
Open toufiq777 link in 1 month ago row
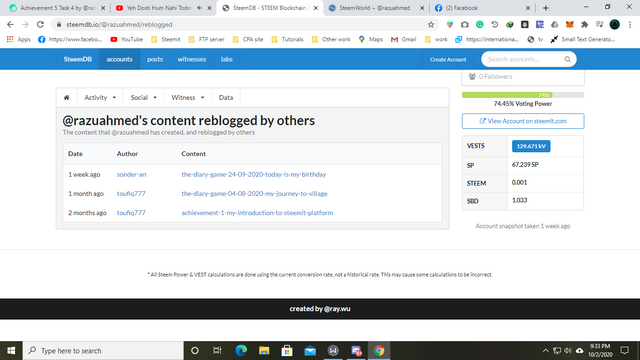(x=131, y=193)
